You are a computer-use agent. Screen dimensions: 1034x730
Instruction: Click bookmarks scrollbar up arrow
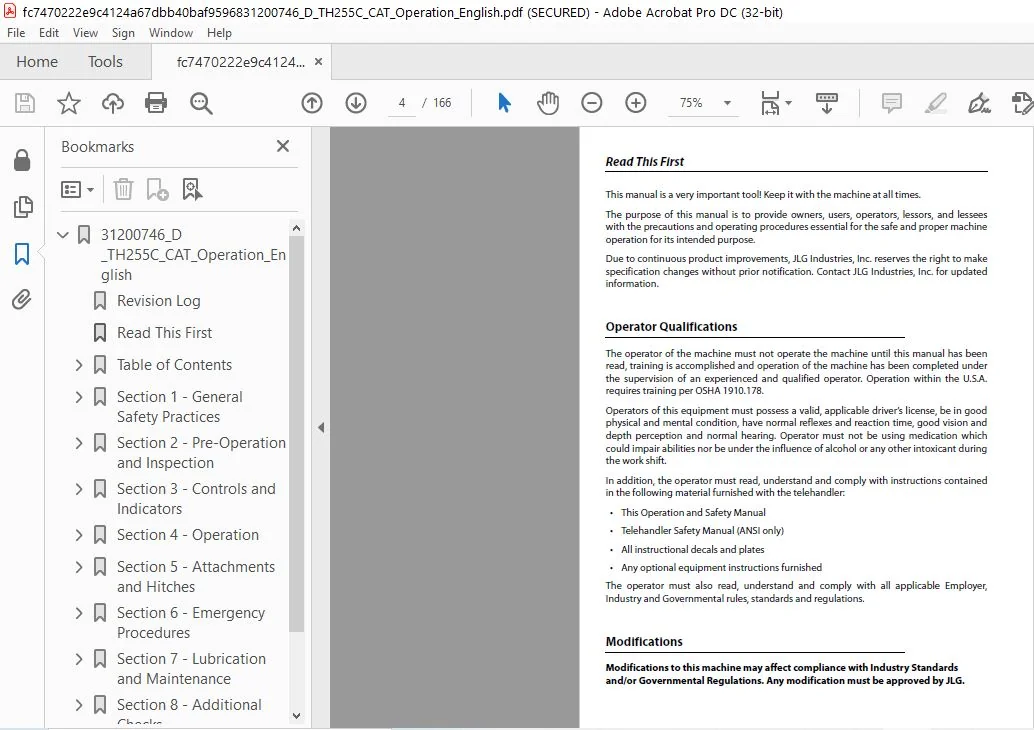(x=296, y=228)
